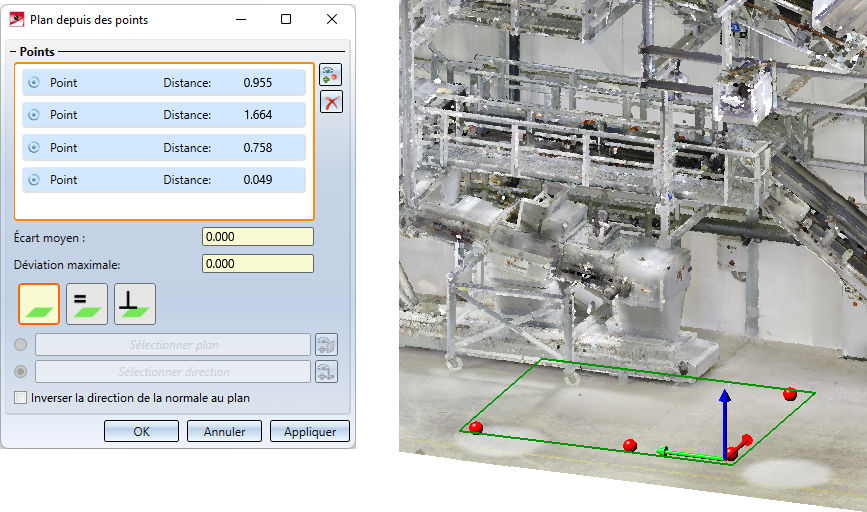This screenshot has height=512, width=867.
Task: Click the Appliquer button
Action: tap(316, 431)
